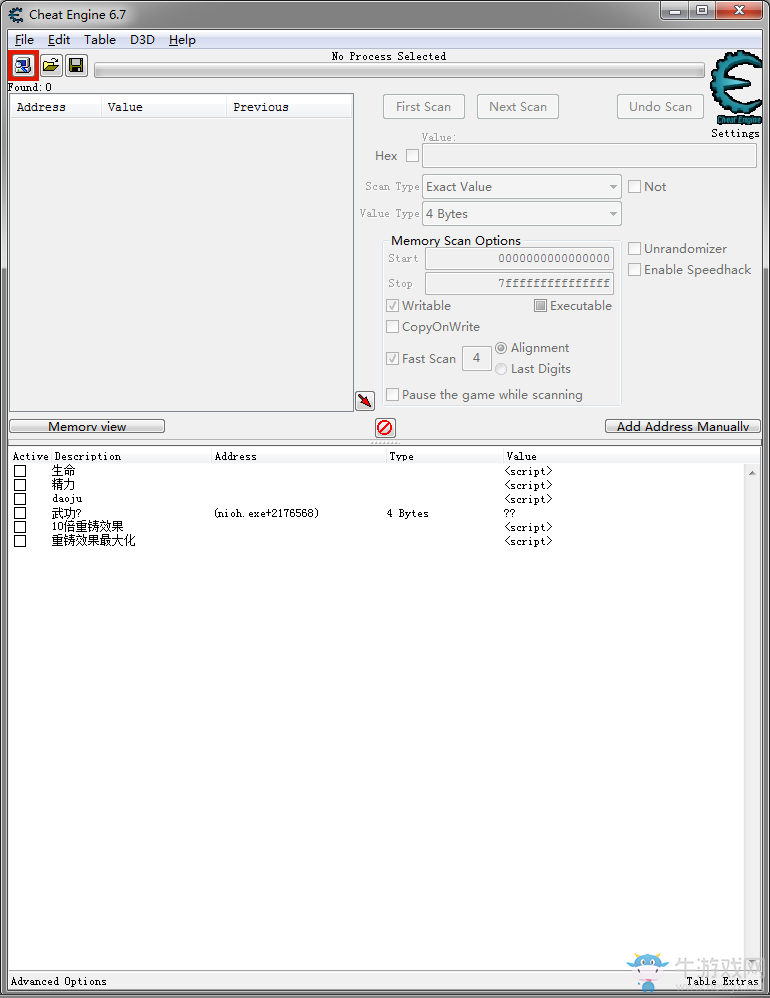Click the Description column header
The width and height of the screenshot is (770, 998).
click(132, 456)
